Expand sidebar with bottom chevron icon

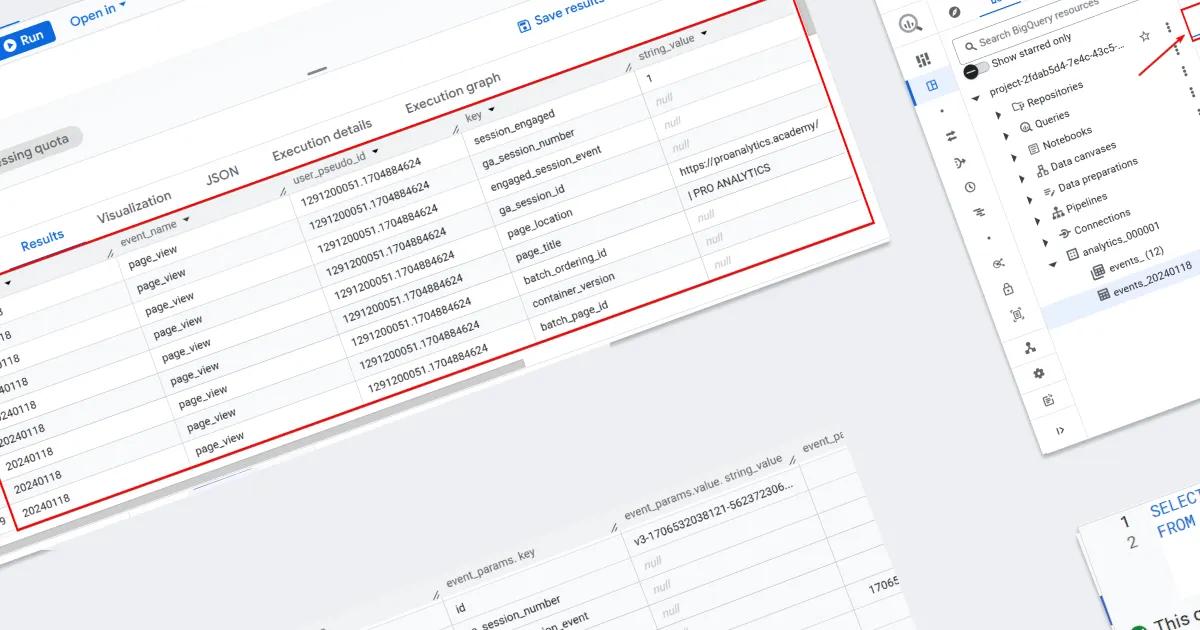(1059, 430)
